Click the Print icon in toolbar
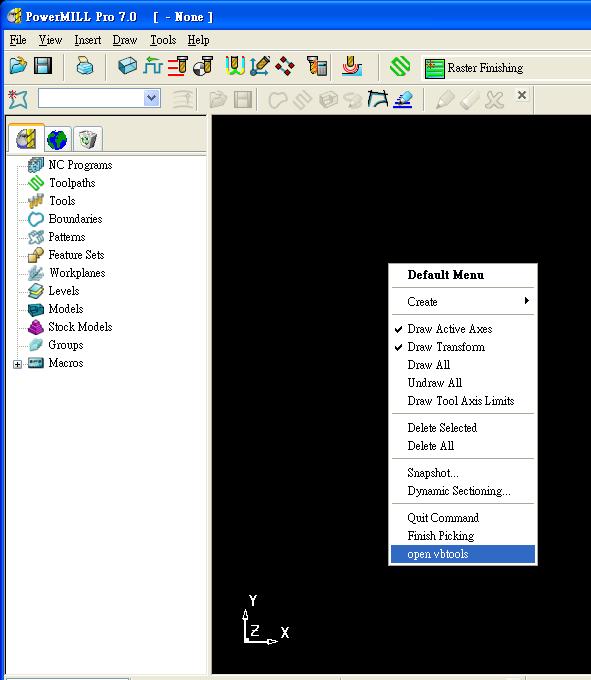The width and height of the screenshot is (591, 680). pos(85,67)
